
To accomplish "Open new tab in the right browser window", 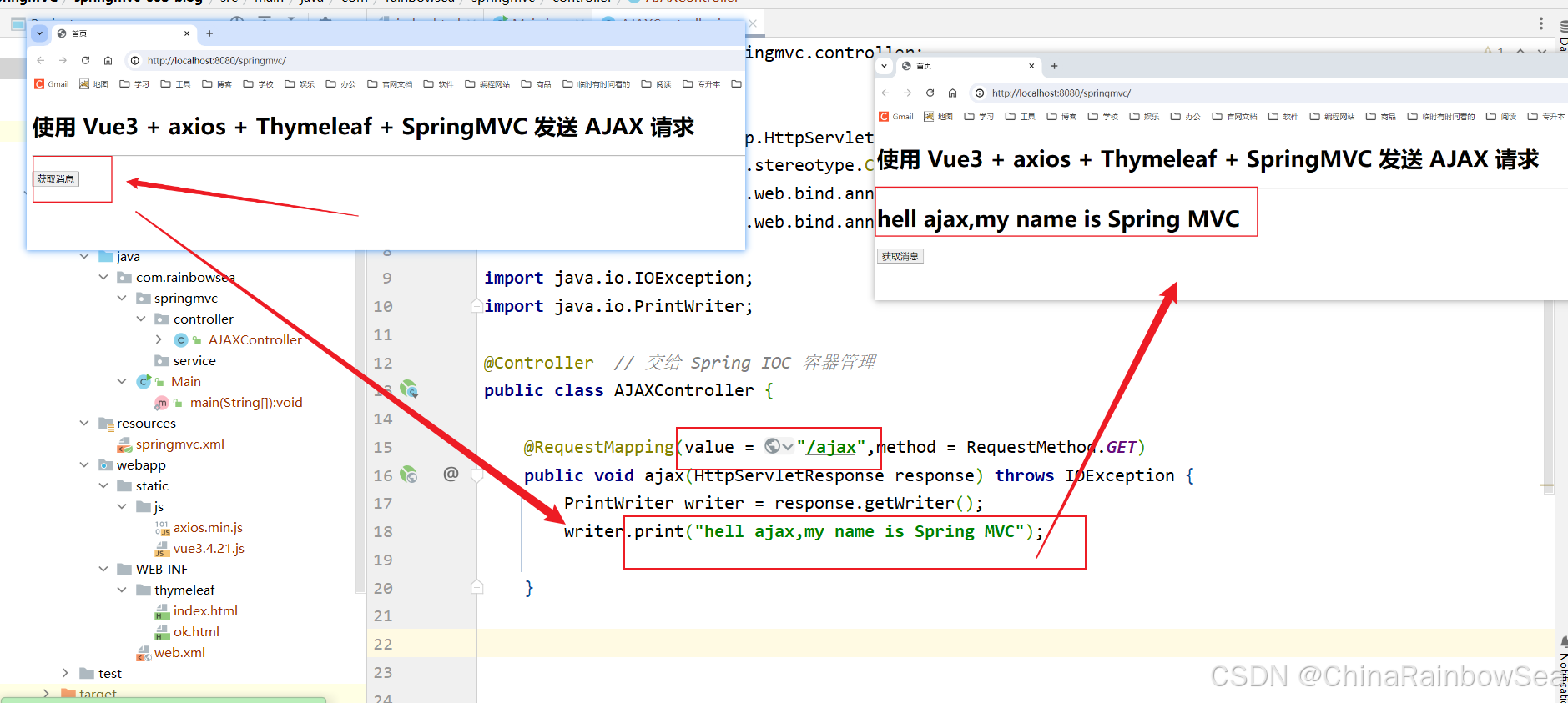I will [x=1054, y=66].
